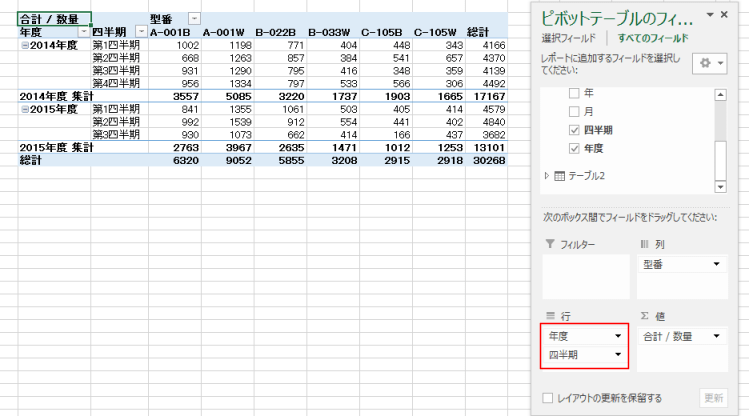The image size is (749, 416).
Task: Collapse the 2014年度 group in the pivot table
Action: click(24, 45)
